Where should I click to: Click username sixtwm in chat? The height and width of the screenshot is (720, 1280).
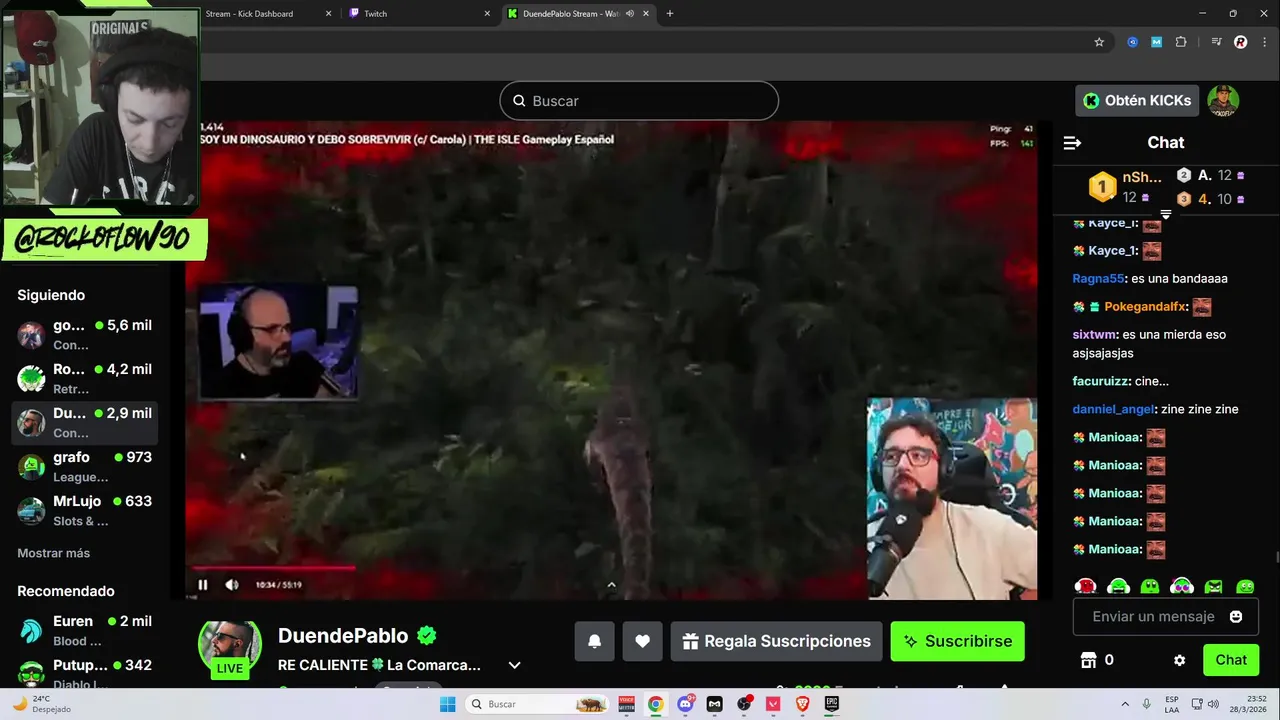coord(1094,335)
